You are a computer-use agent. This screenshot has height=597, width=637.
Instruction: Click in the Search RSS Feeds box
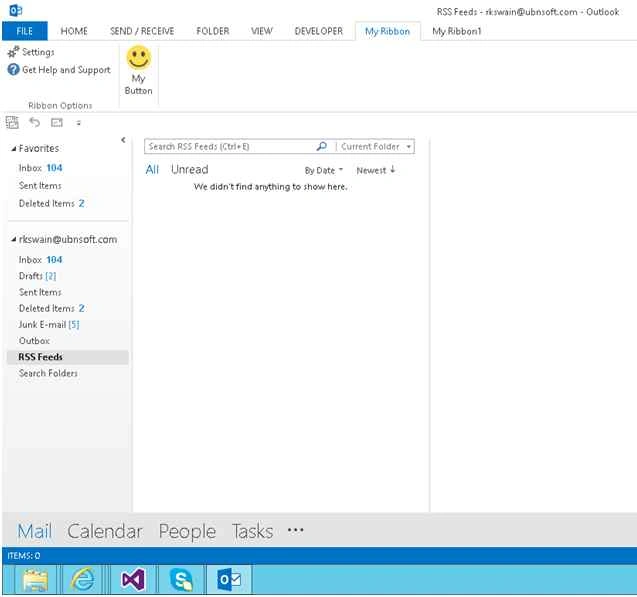pyautogui.click(x=230, y=147)
